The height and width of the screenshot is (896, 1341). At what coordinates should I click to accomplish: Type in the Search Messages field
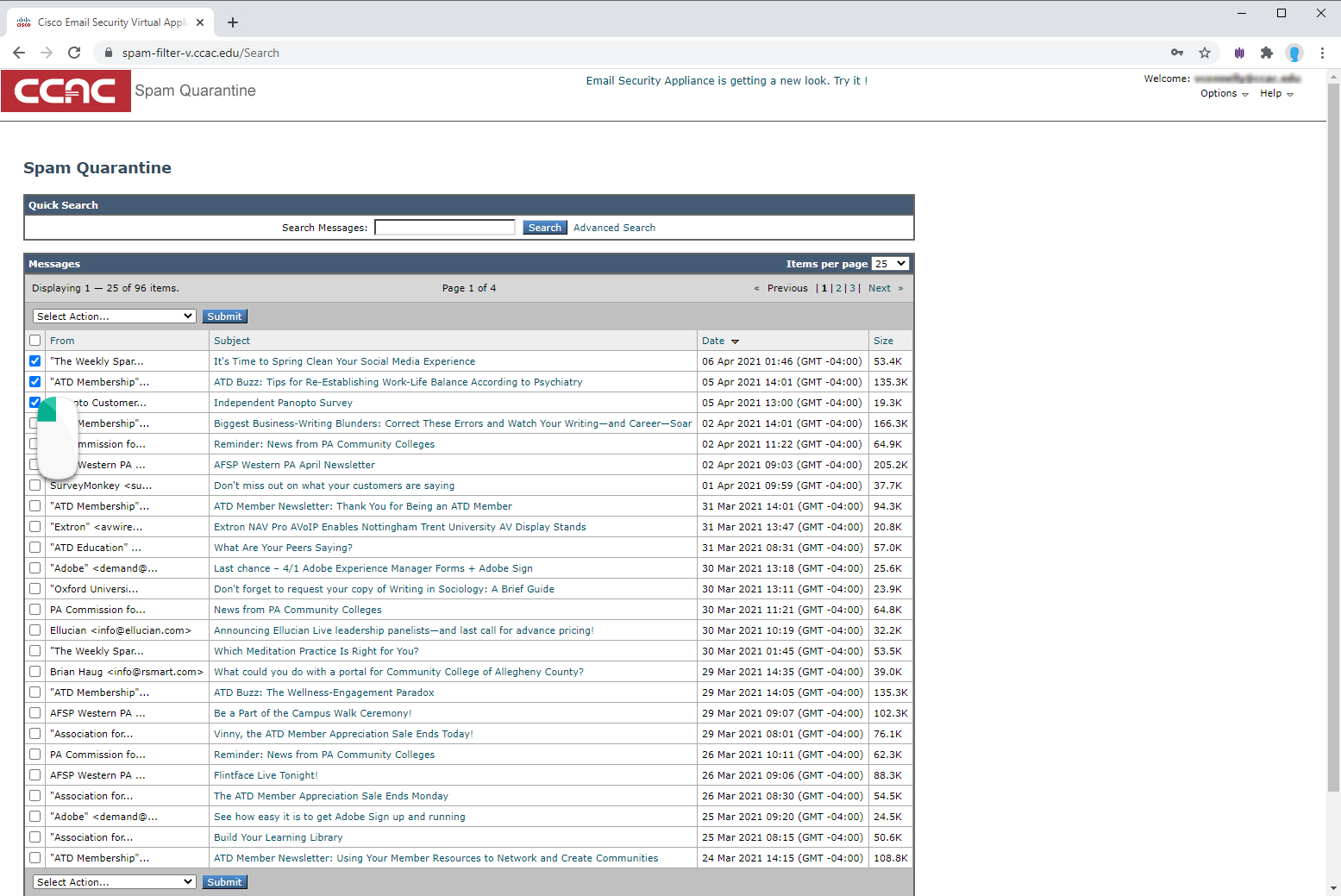point(444,226)
